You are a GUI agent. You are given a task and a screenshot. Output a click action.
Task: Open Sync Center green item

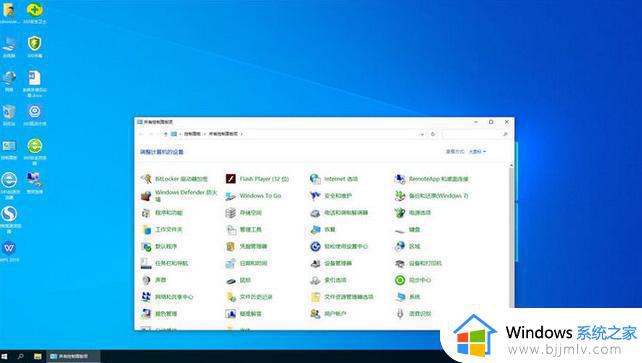tap(413, 280)
